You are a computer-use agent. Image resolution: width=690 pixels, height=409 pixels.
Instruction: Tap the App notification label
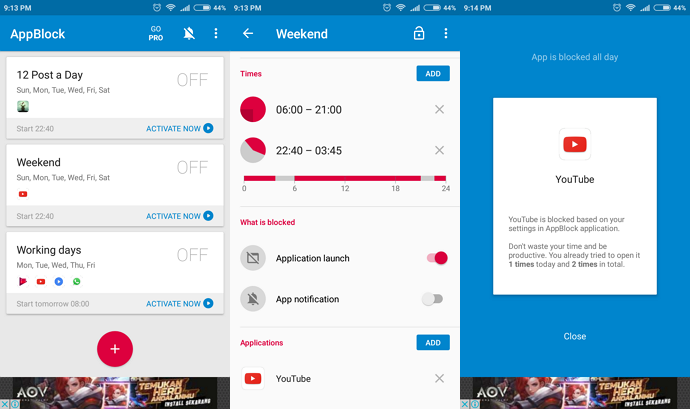(x=307, y=299)
